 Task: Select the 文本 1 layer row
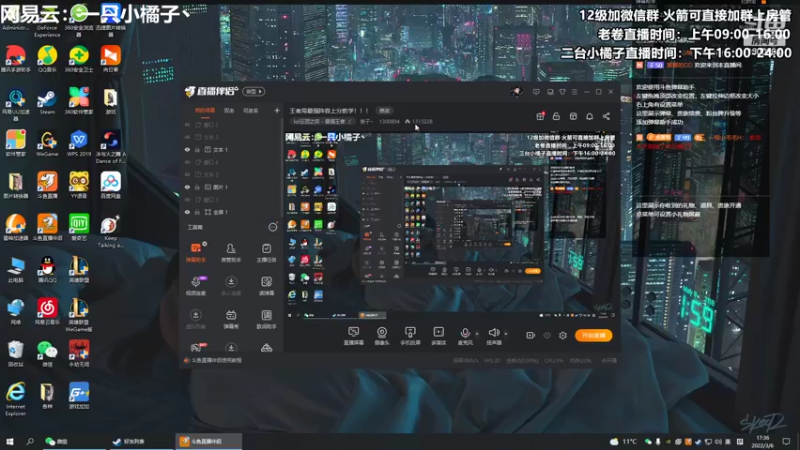coord(231,149)
